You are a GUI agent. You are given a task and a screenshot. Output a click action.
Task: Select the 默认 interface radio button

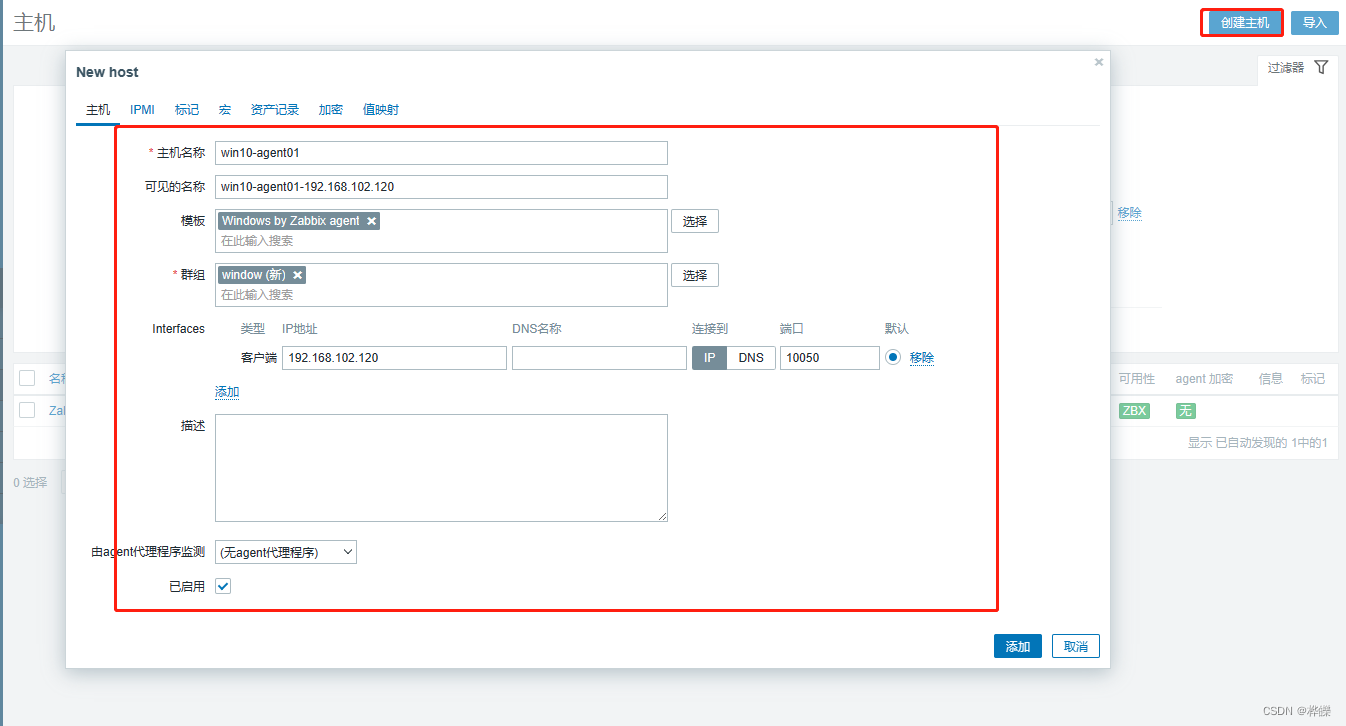(893, 357)
